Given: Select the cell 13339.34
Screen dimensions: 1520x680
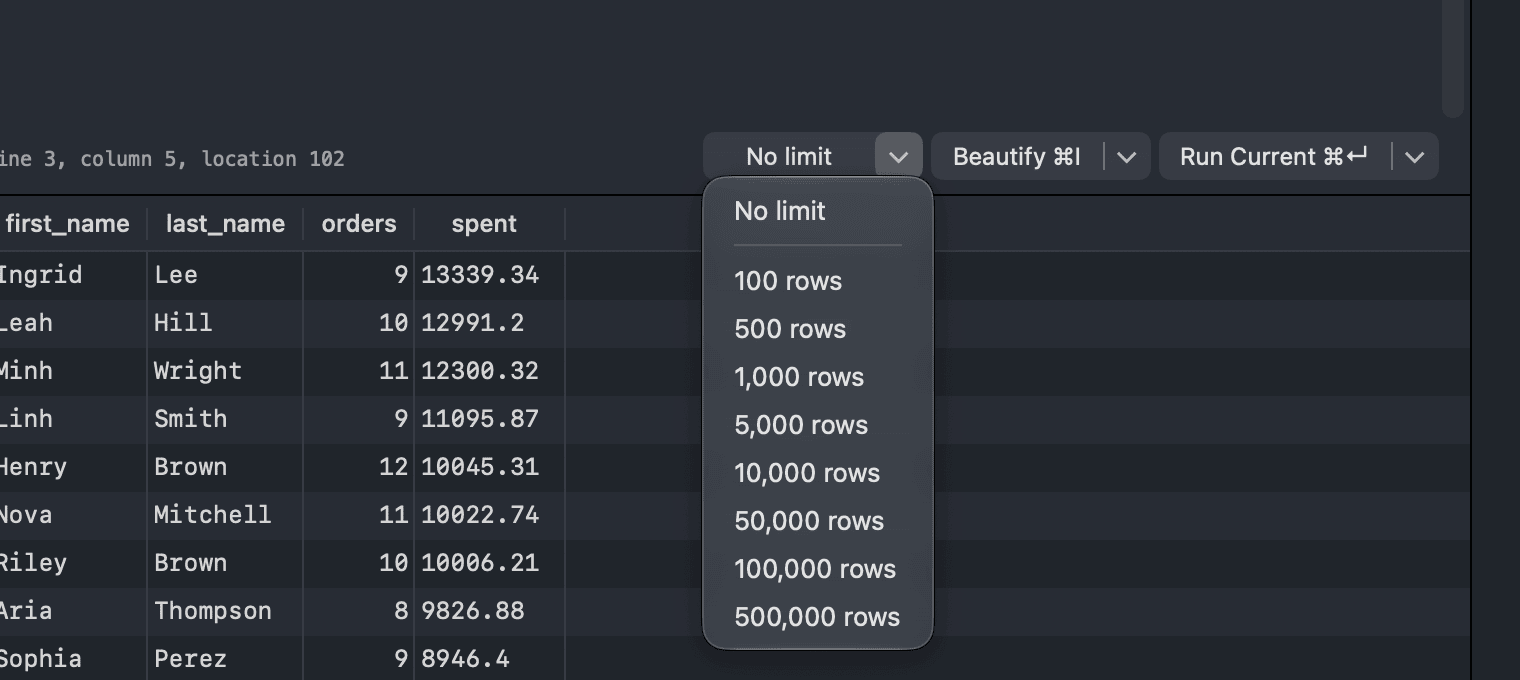Looking at the screenshot, I should coord(489,275).
